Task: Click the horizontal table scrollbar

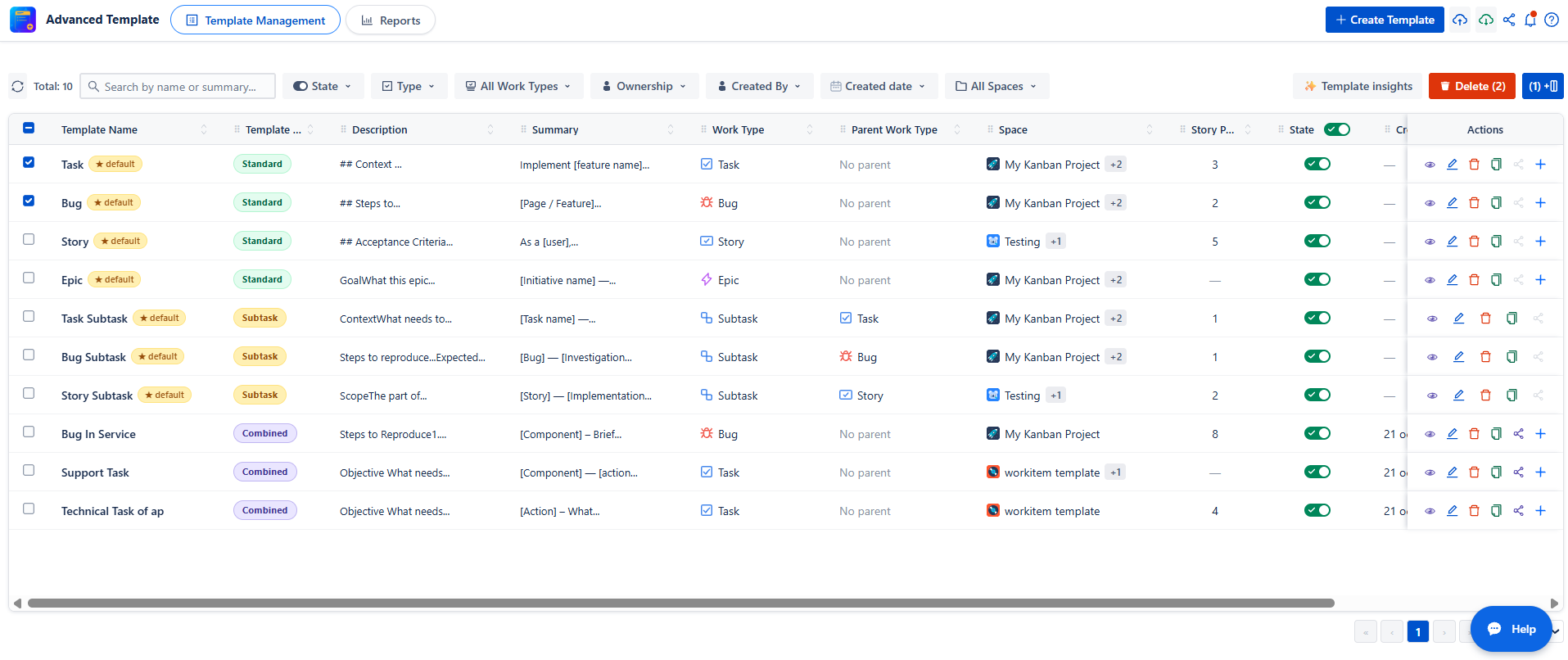Action: tap(681, 603)
